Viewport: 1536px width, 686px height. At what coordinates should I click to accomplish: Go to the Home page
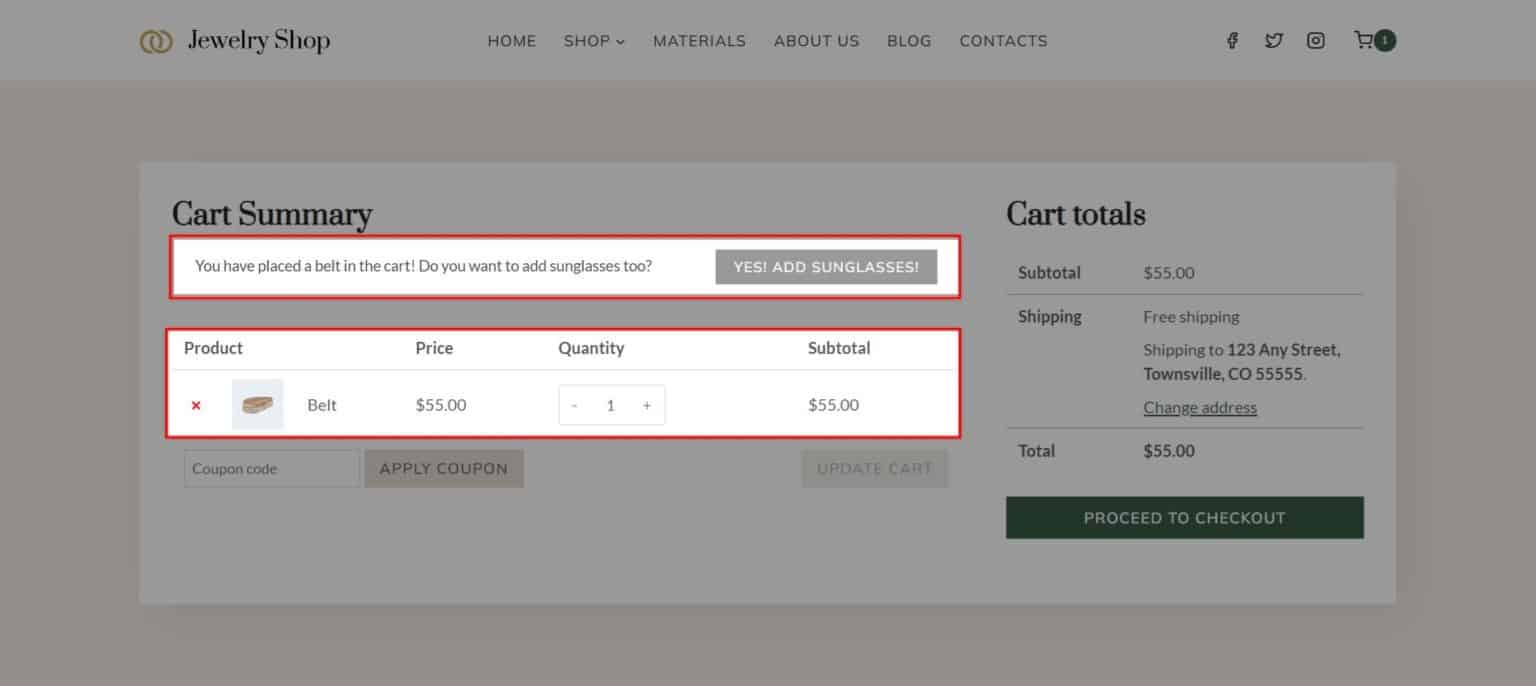(512, 41)
